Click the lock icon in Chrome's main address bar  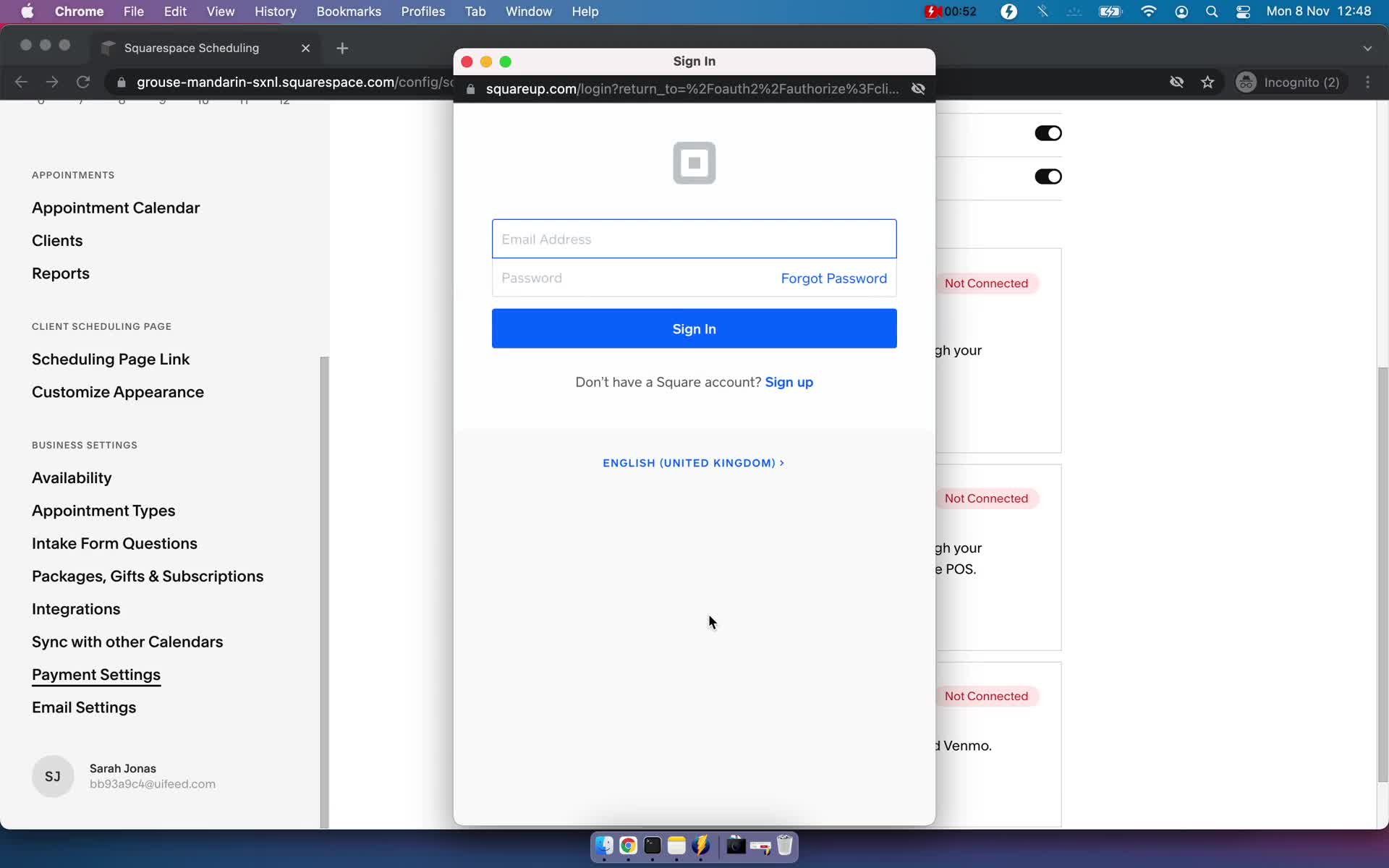click(122, 82)
